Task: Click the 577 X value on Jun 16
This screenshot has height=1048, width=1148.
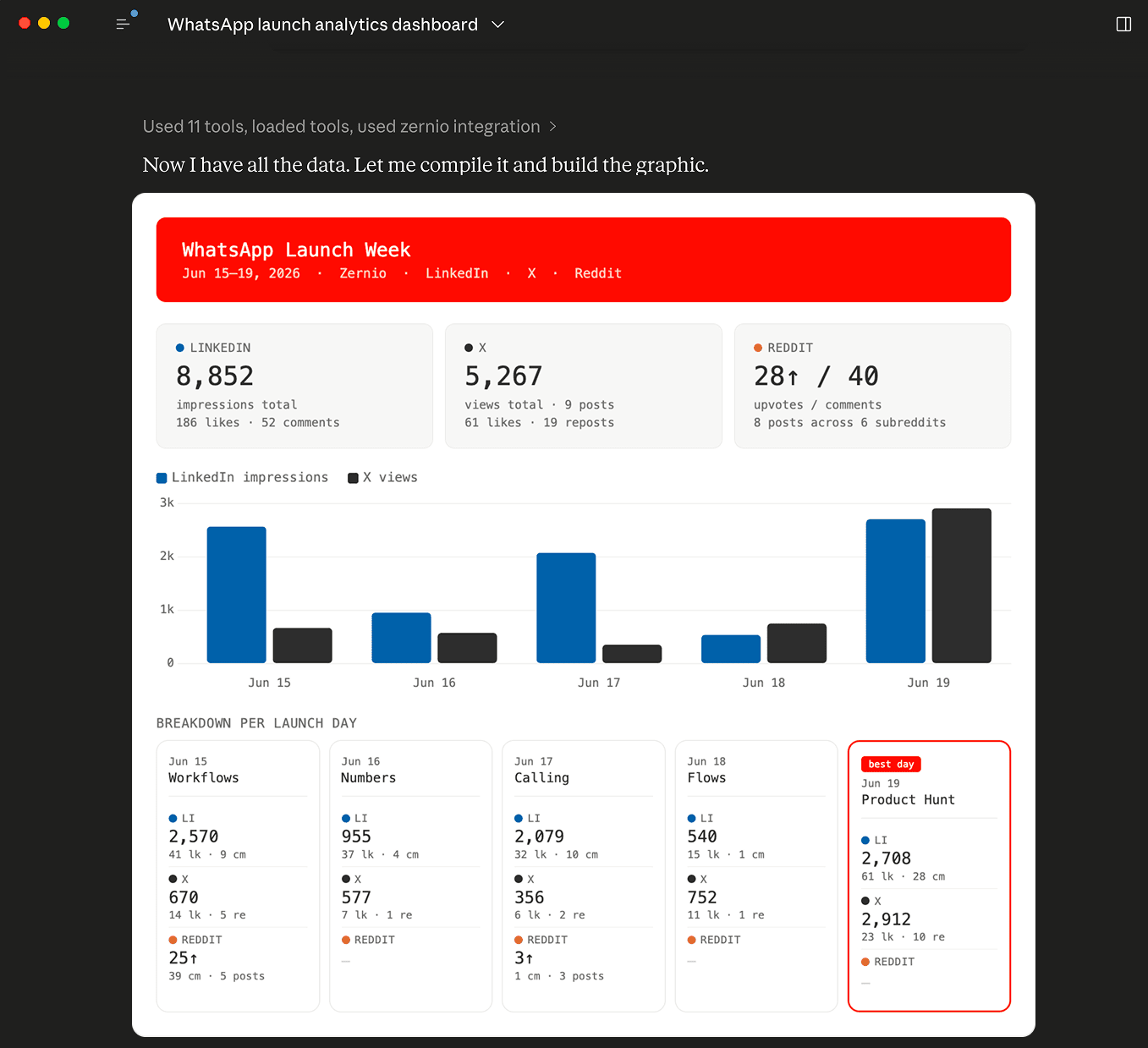Action: [356, 897]
